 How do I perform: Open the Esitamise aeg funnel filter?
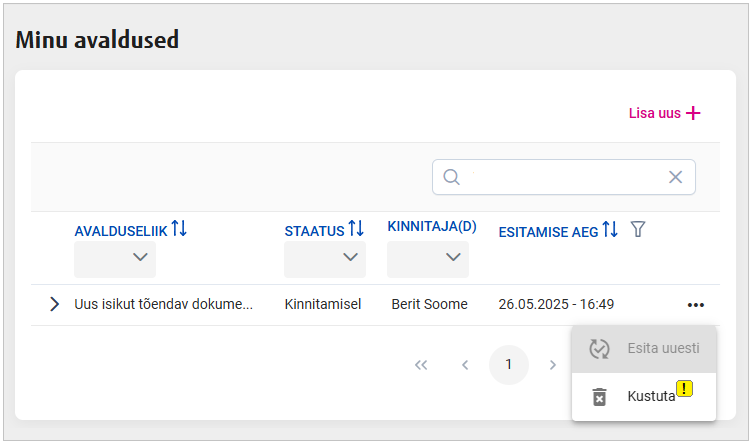tap(638, 230)
